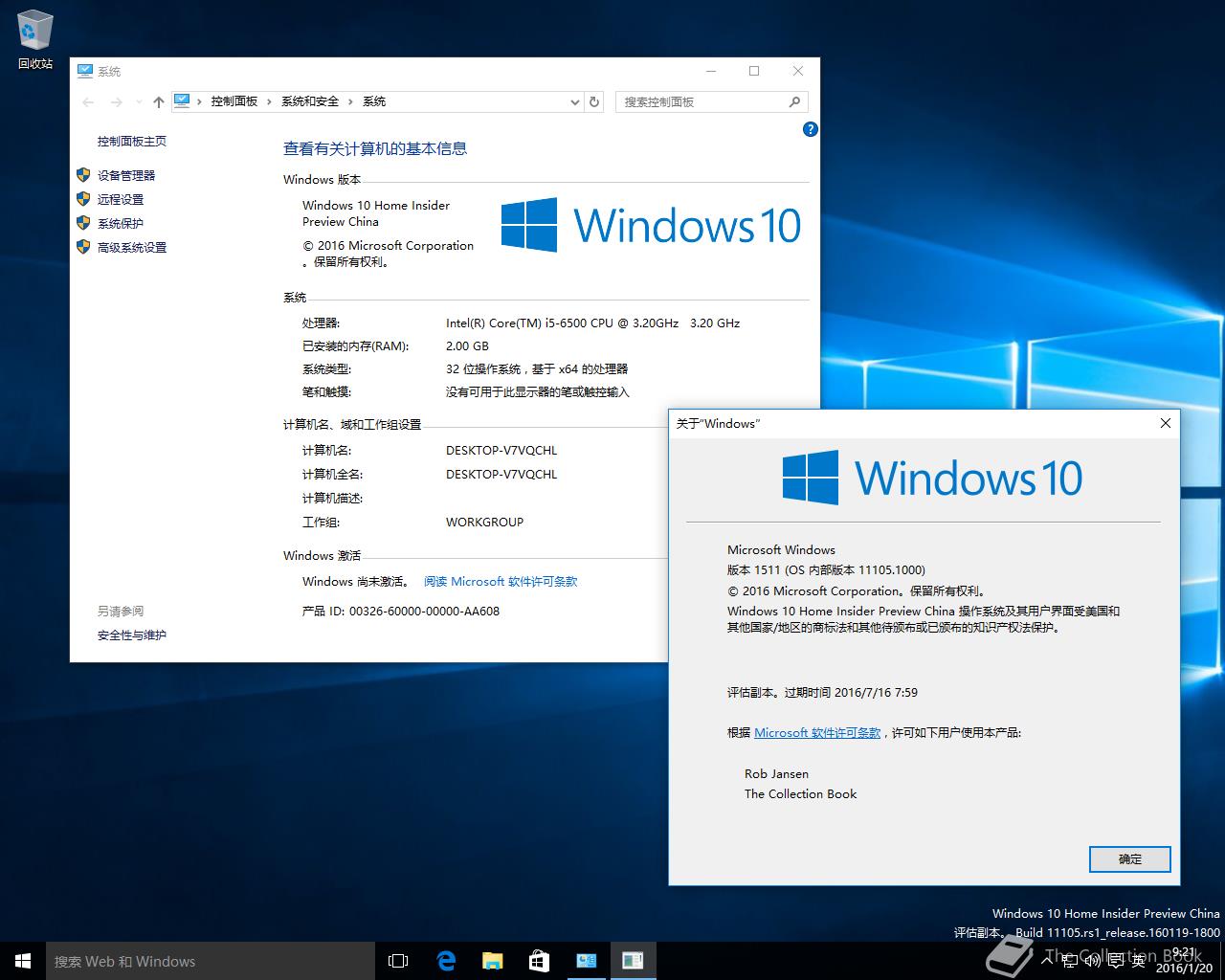Minimize the System window

pyautogui.click(x=711, y=71)
